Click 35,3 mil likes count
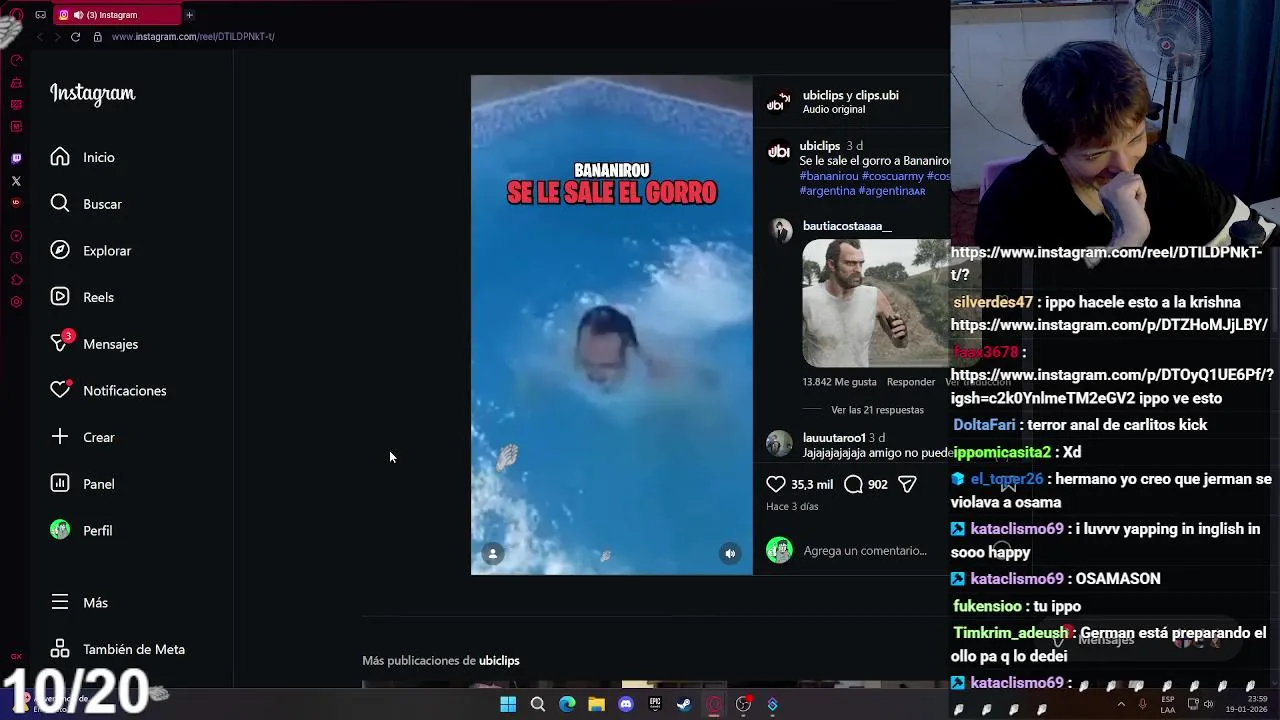Image resolution: width=1280 pixels, height=720 pixels. click(x=812, y=484)
